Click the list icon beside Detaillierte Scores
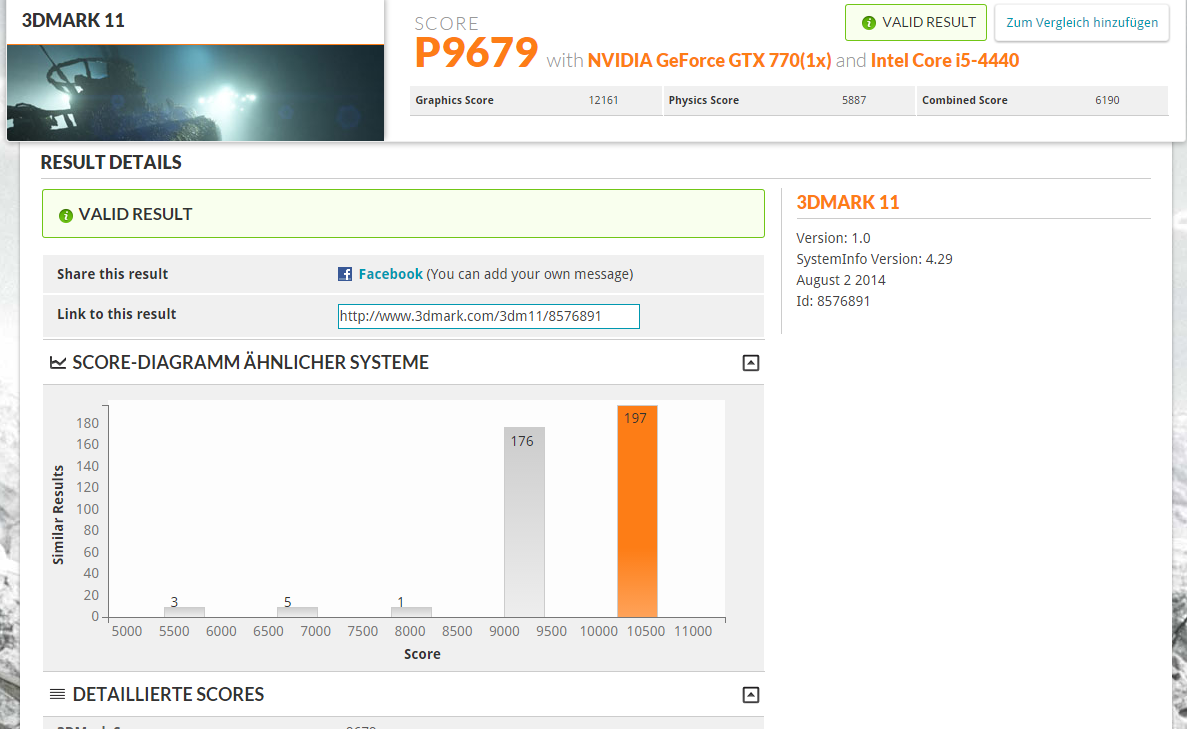Viewport: 1187px width, 729px height. 58,694
